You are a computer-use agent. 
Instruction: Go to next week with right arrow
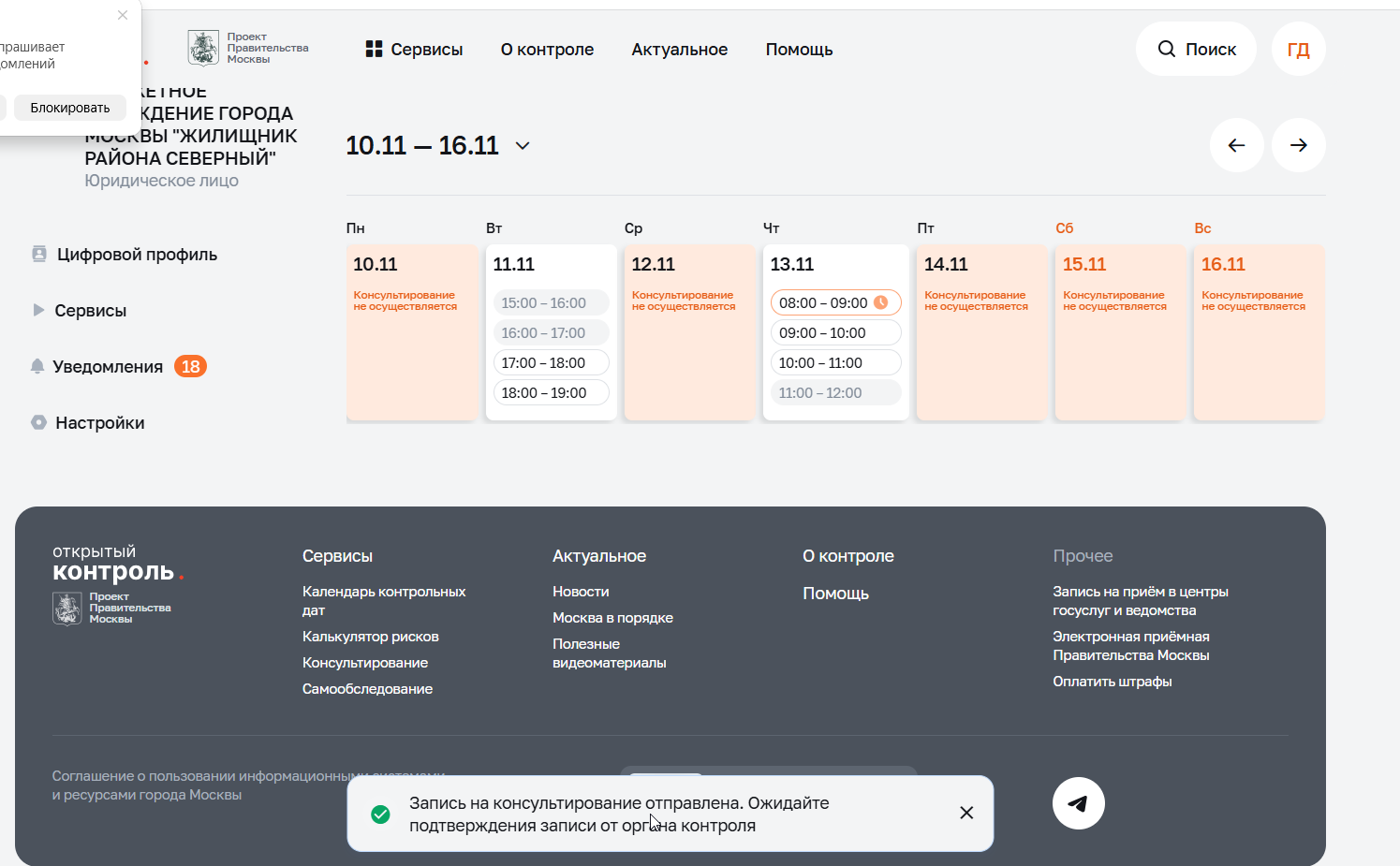[1298, 145]
